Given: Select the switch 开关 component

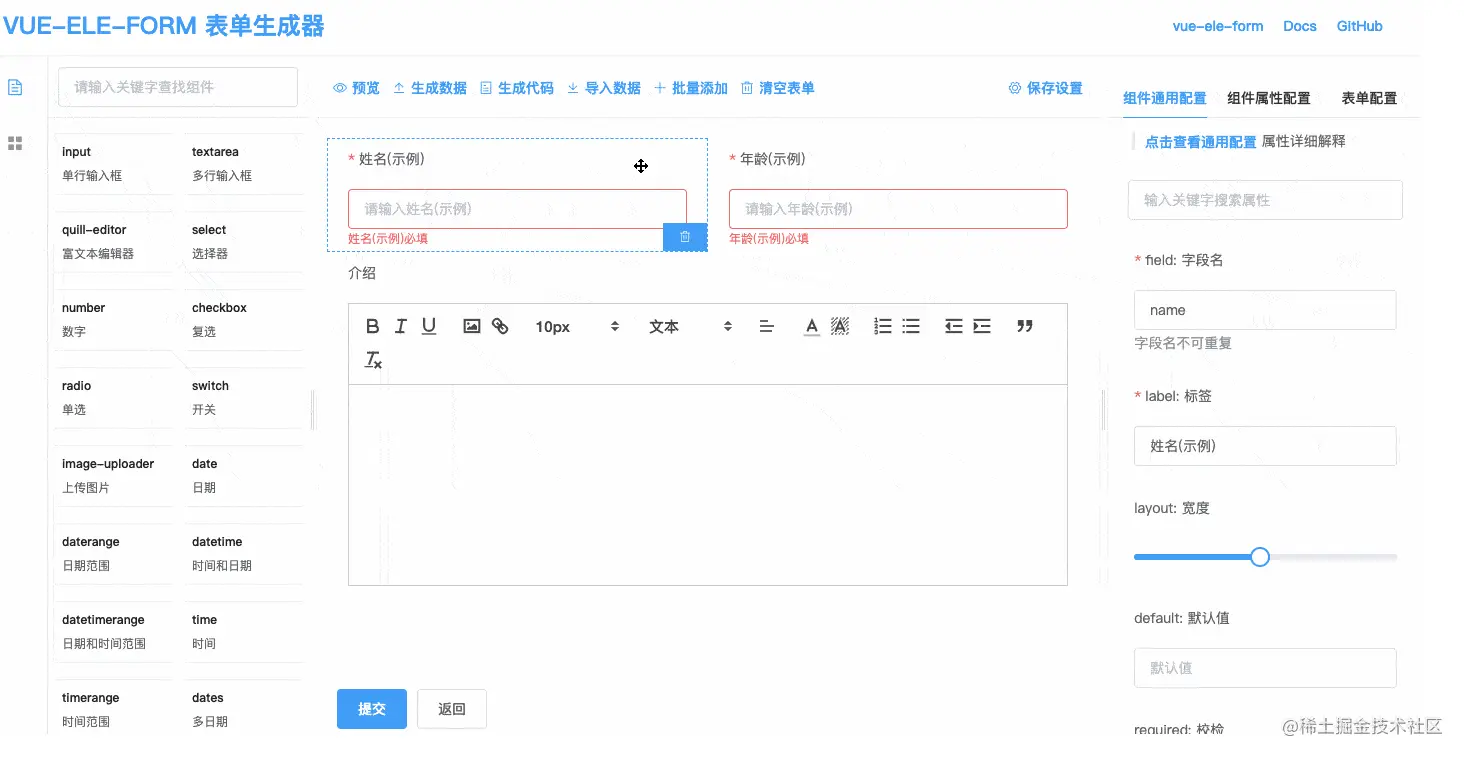Looking at the screenshot, I should pyautogui.click(x=243, y=398).
